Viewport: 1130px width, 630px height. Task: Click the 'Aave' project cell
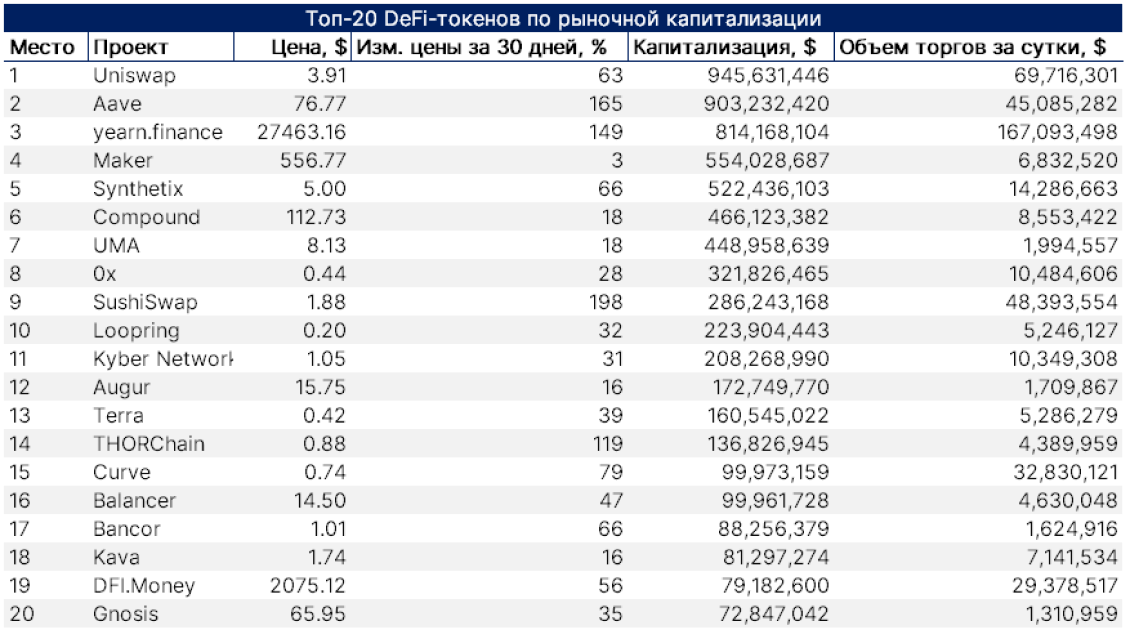coord(117,104)
